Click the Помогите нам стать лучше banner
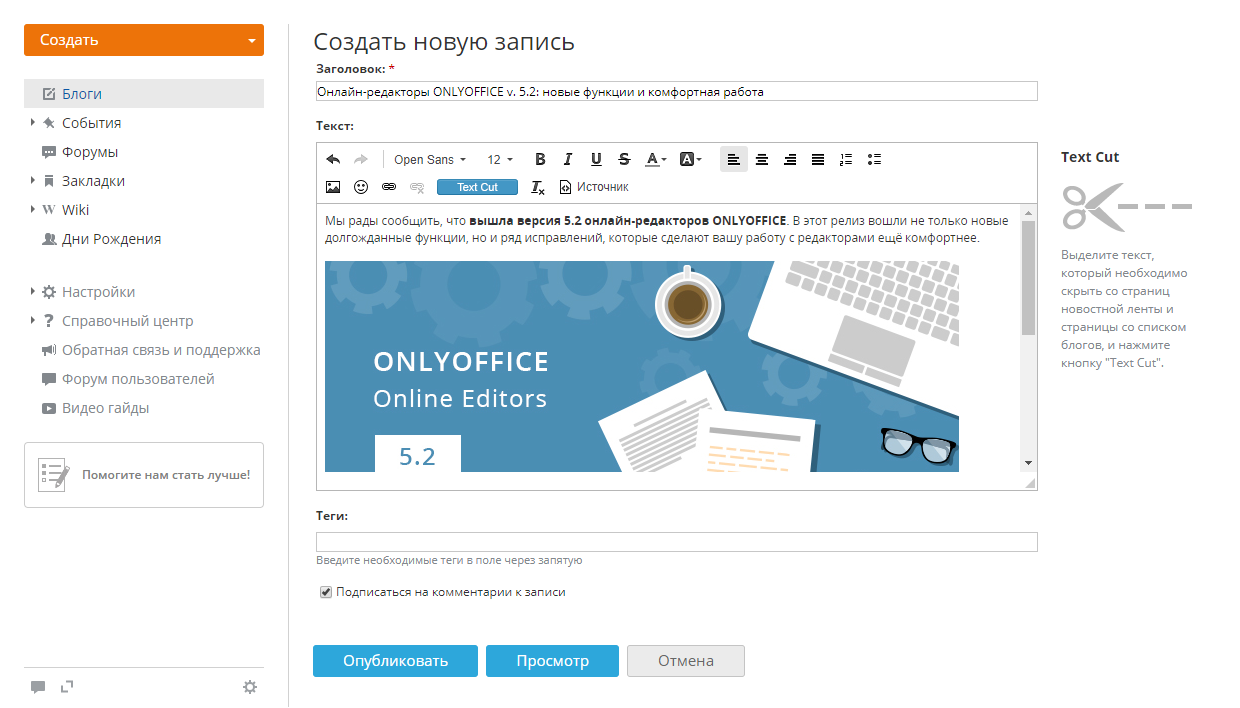1240x708 pixels. pos(144,475)
